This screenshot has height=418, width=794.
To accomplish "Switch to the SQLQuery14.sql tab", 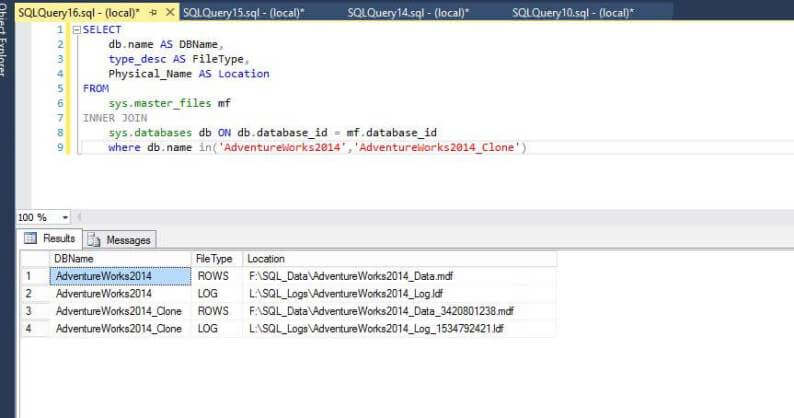I will (408, 12).
